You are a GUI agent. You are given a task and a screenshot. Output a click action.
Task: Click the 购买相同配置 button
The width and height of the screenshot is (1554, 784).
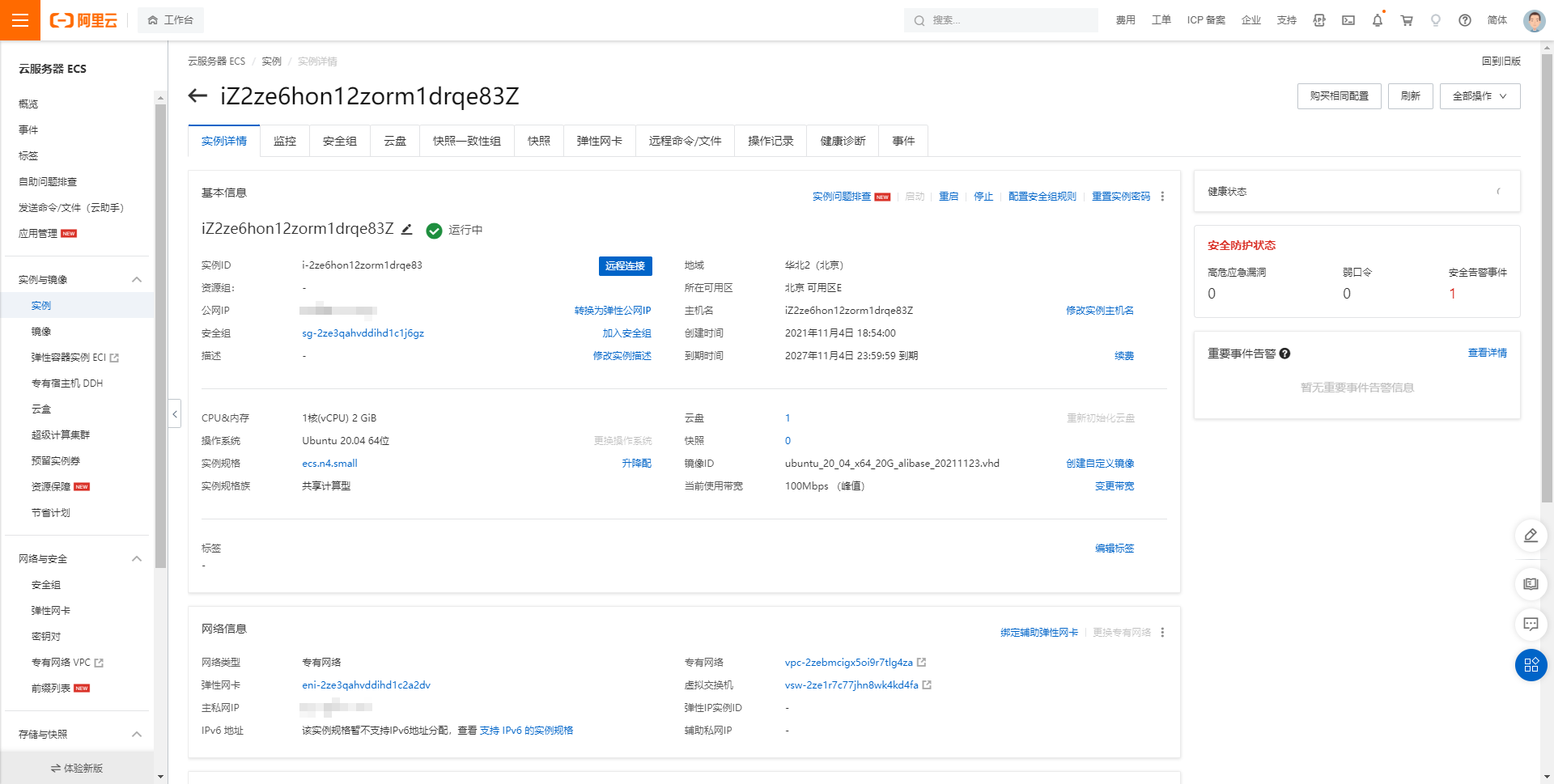pyautogui.click(x=1340, y=96)
